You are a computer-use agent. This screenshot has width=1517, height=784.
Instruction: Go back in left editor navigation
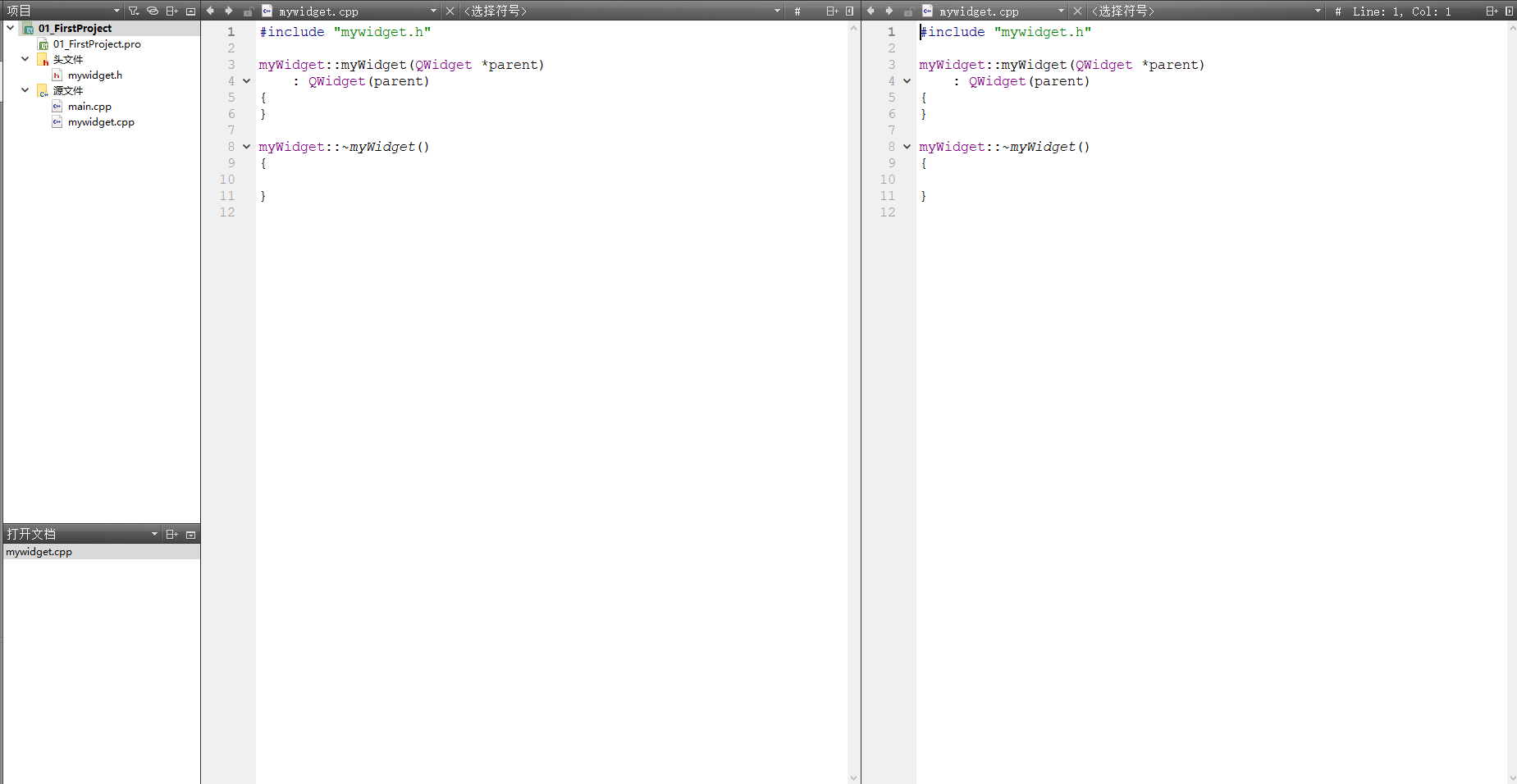tap(210, 11)
